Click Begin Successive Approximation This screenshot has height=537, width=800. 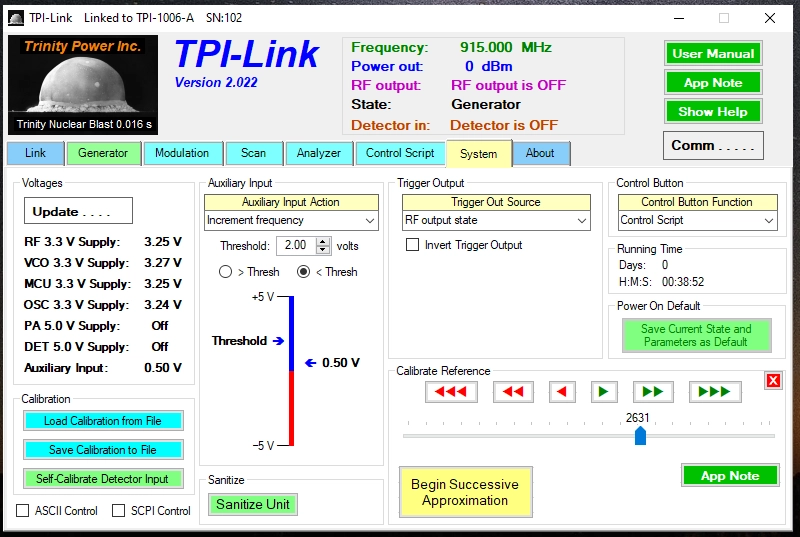coord(465,492)
